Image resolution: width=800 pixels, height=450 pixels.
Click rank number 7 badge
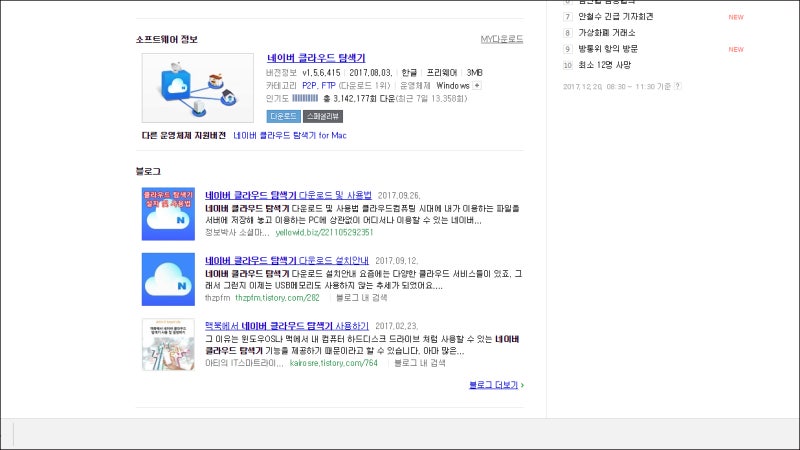click(567, 17)
